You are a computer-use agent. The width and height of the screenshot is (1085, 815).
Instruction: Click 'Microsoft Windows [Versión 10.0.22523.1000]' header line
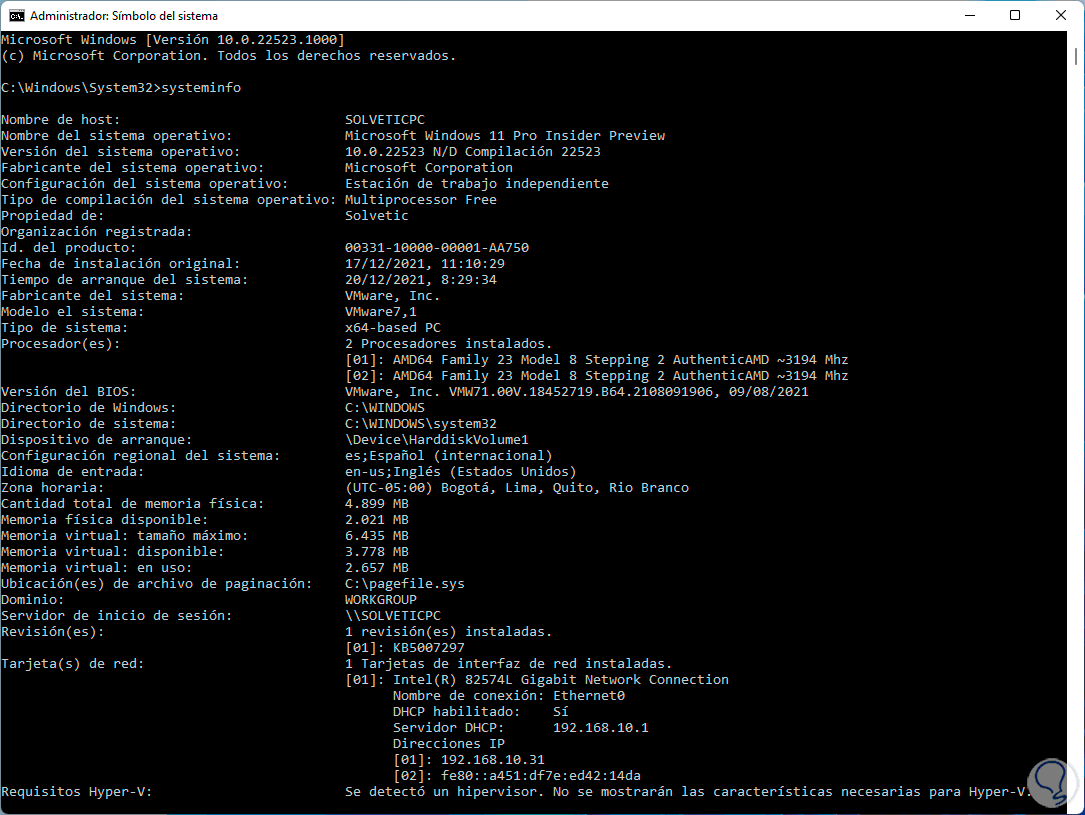point(172,39)
